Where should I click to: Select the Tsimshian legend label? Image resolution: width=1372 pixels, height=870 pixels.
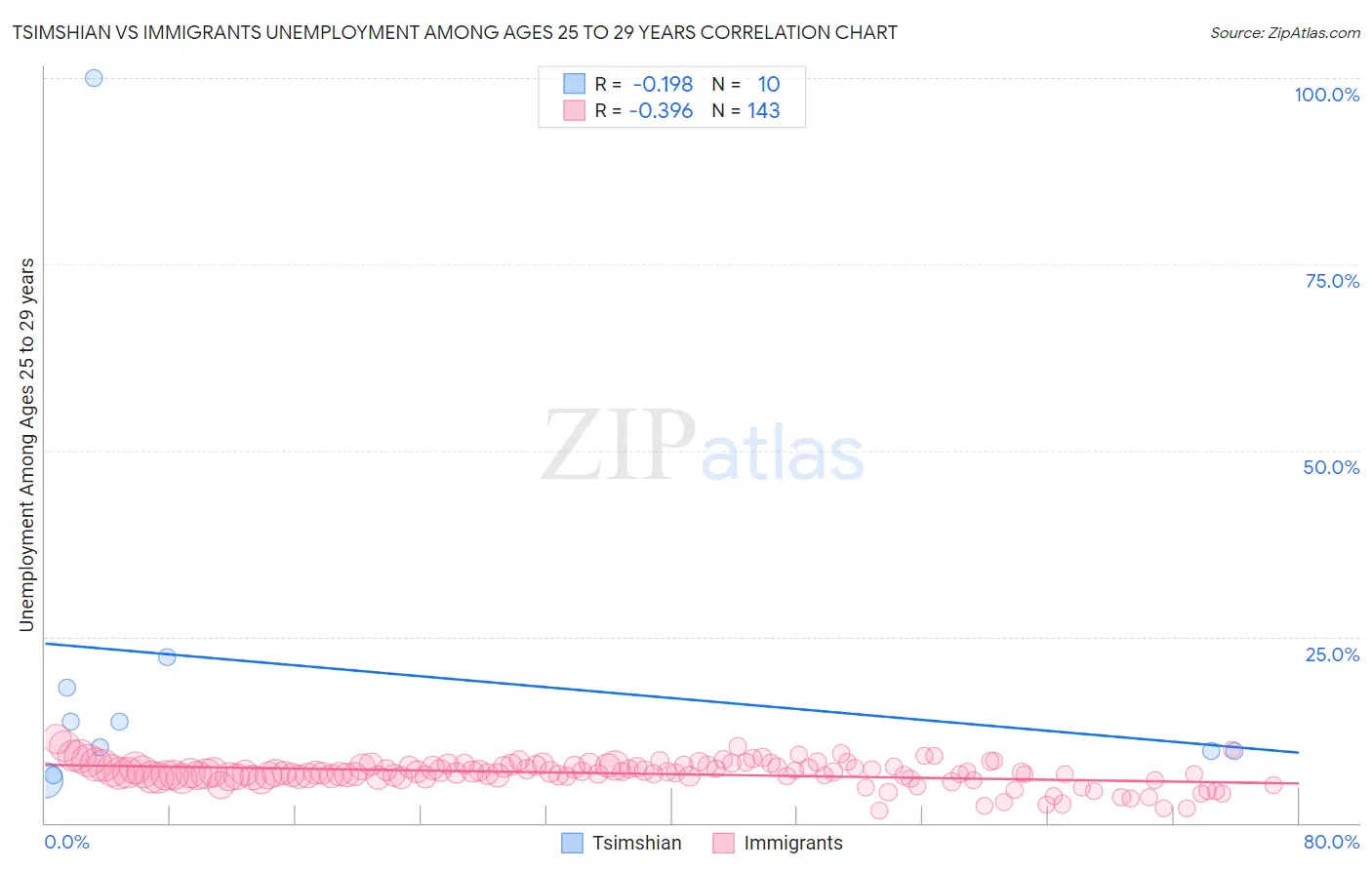tap(637, 843)
